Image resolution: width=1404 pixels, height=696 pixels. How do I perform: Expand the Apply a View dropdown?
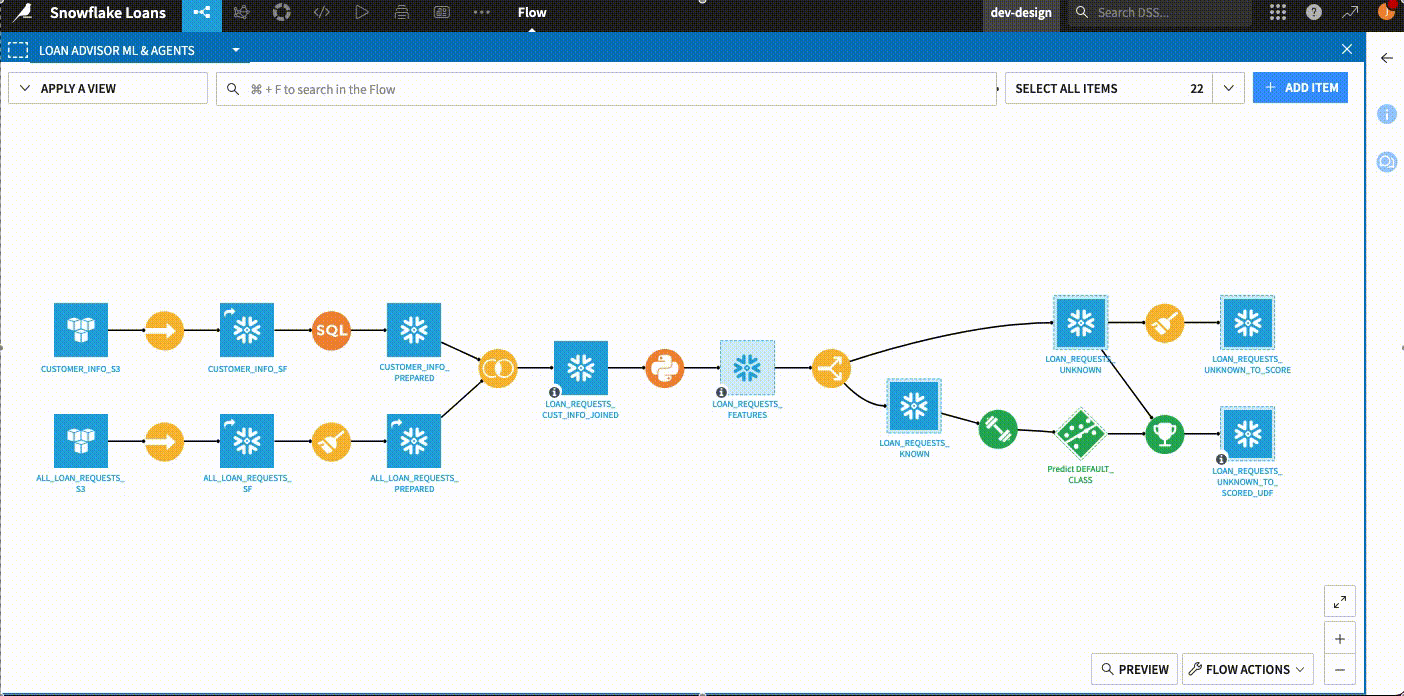[108, 88]
